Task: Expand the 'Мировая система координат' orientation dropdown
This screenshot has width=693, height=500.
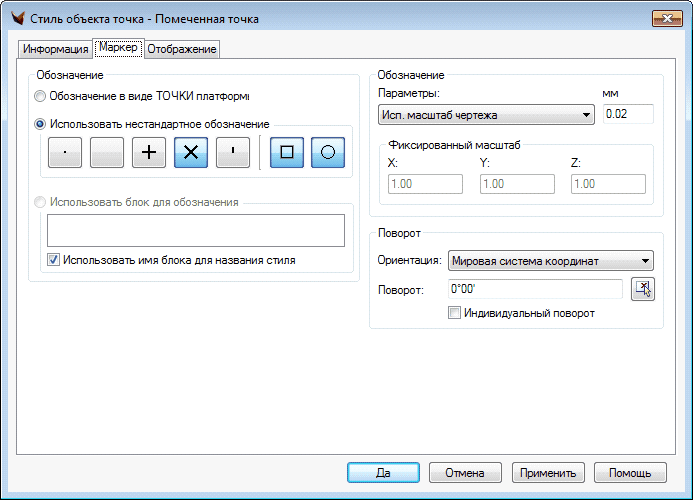Action: tap(550, 261)
